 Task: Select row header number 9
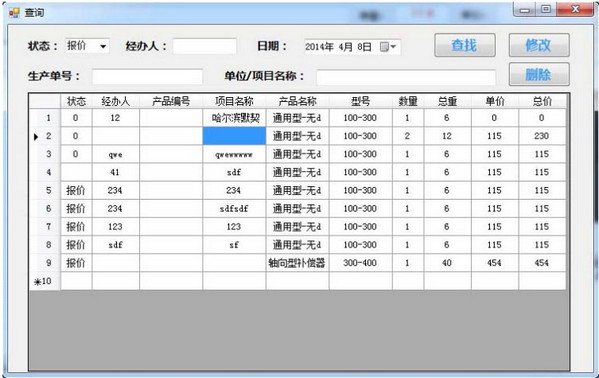pyautogui.click(x=45, y=263)
